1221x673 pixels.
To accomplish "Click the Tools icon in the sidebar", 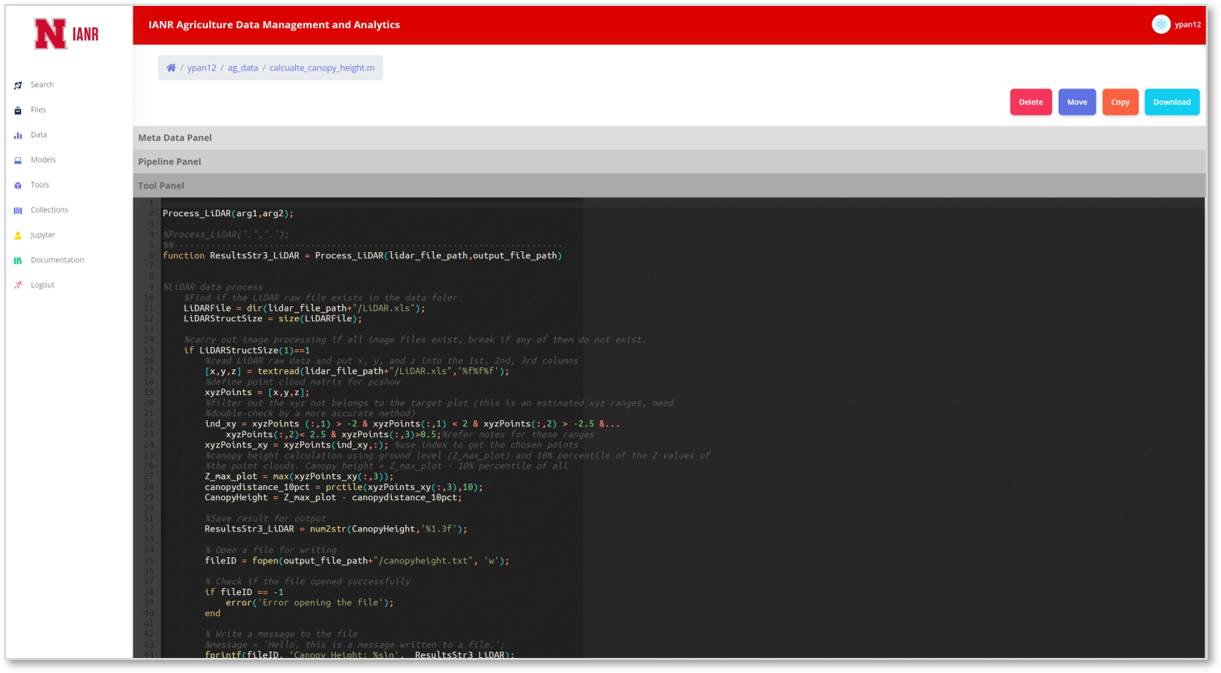I will tap(18, 185).
